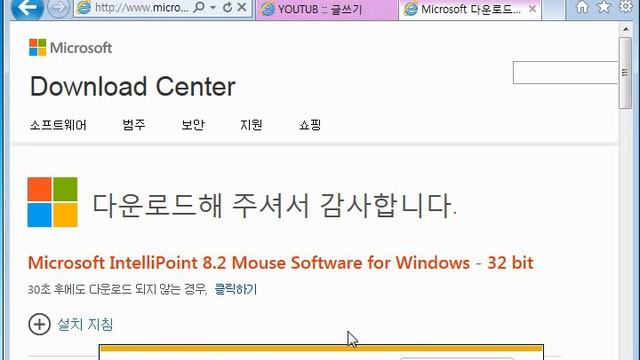Open the 범주 menu
Image resolution: width=640 pixels, height=360 pixels.
pyautogui.click(x=134, y=125)
